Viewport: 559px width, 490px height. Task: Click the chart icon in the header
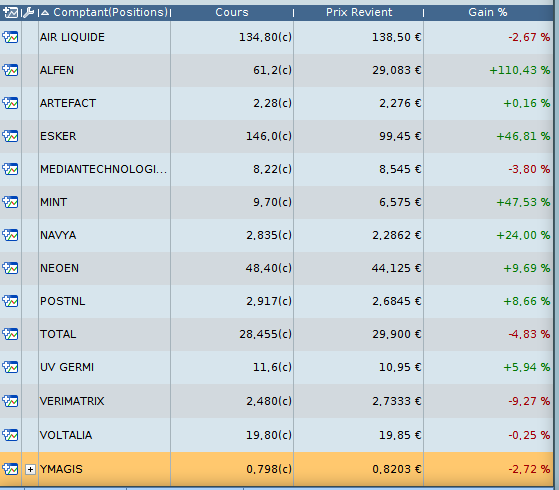[x=10, y=12]
